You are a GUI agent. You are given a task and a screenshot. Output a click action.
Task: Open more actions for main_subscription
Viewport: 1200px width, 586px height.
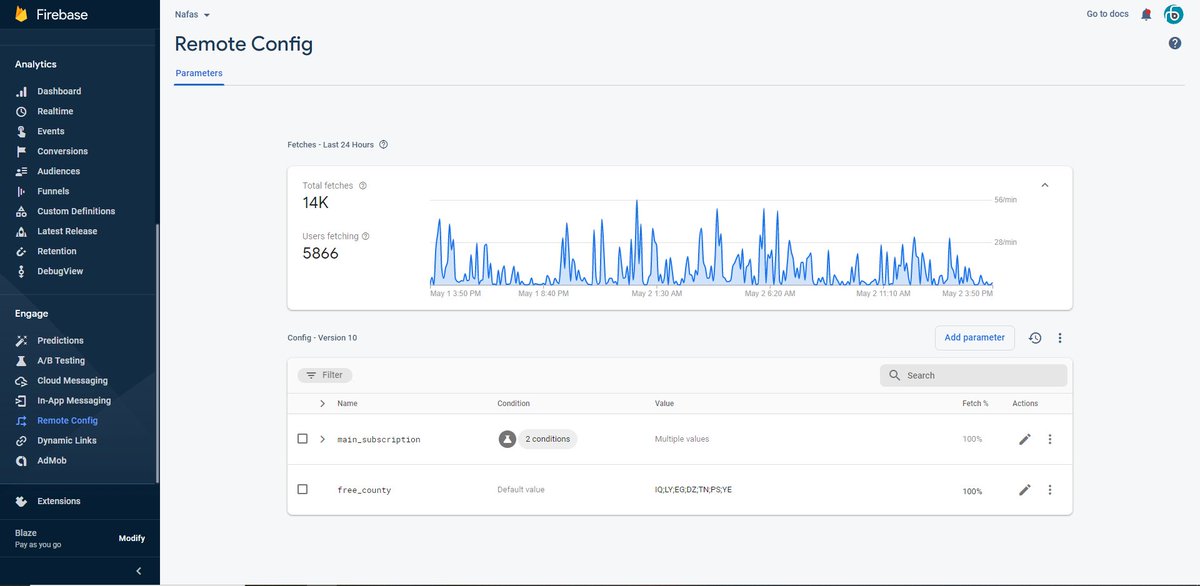tap(1049, 439)
